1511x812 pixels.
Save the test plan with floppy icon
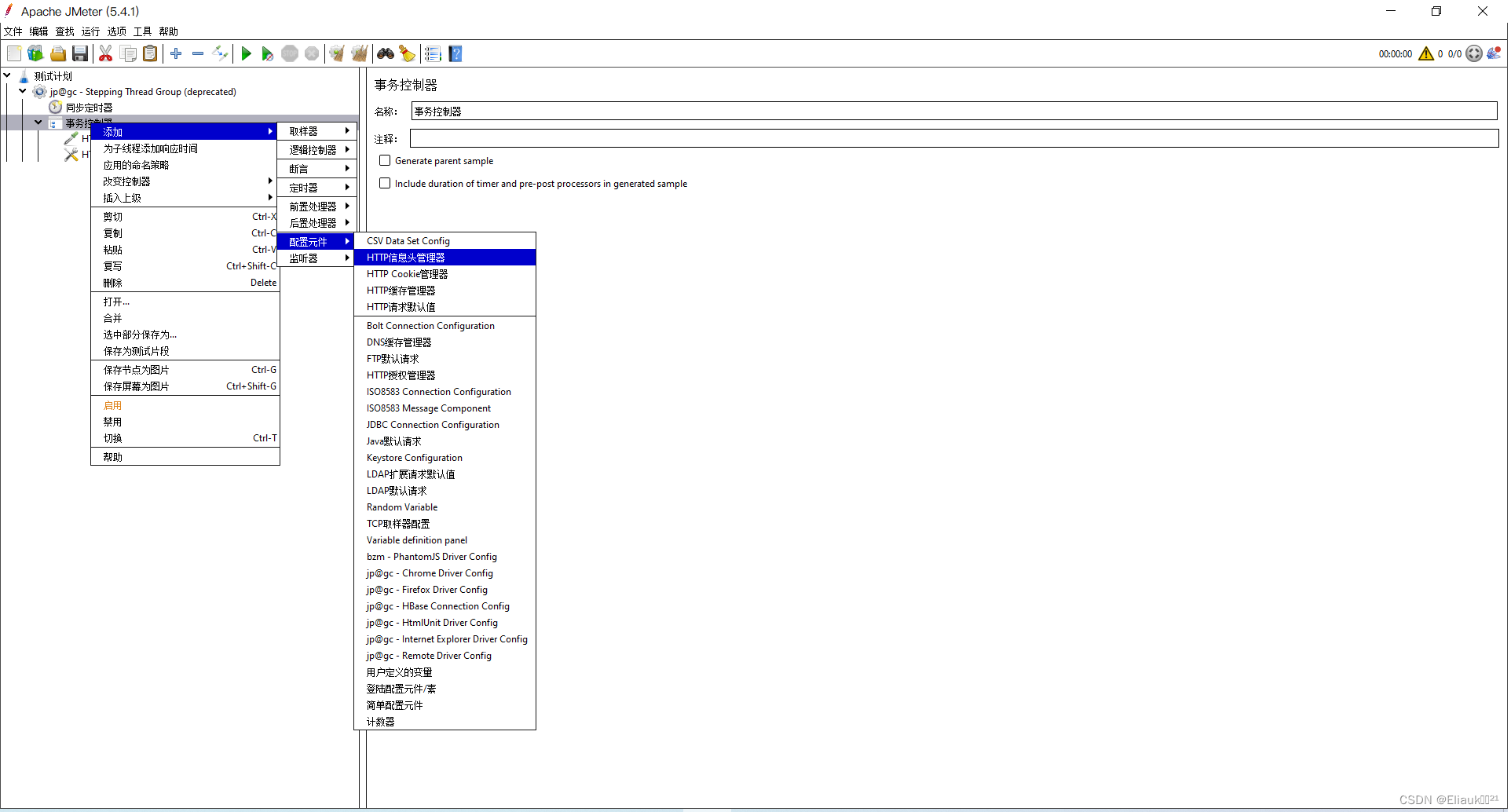tap(80, 53)
